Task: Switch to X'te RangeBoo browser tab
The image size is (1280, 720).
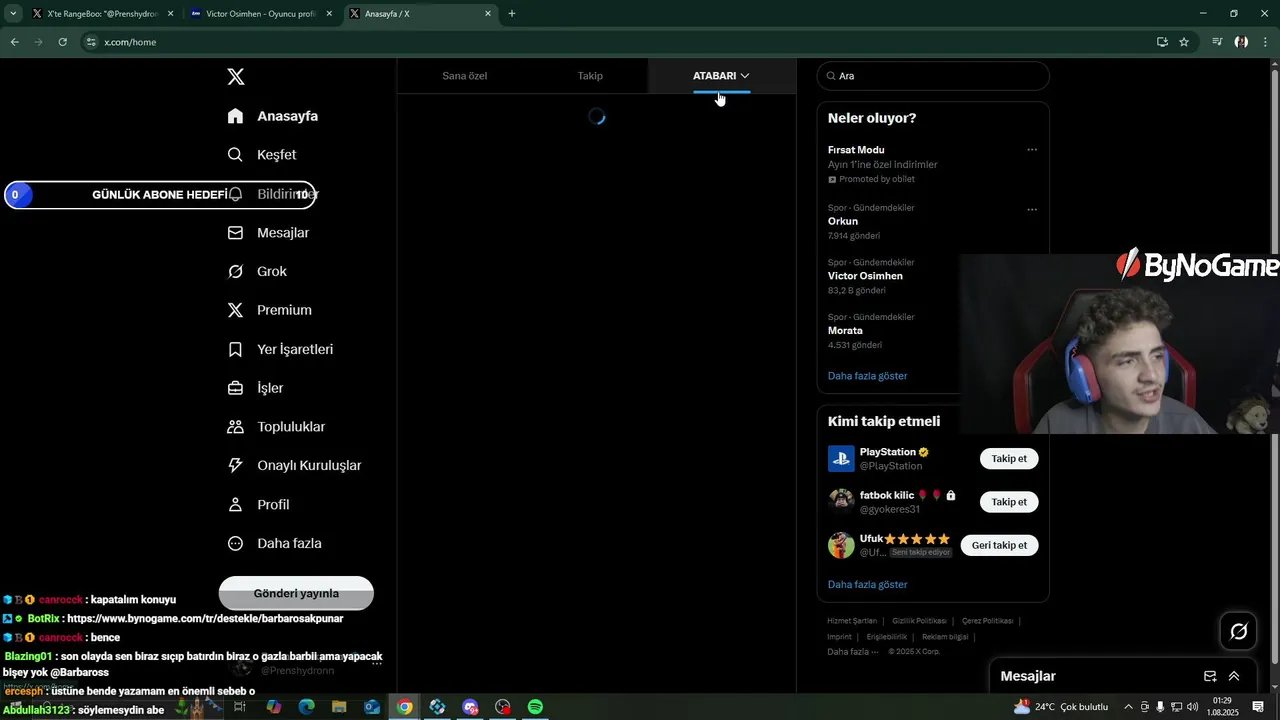Action: click(102, 14)
